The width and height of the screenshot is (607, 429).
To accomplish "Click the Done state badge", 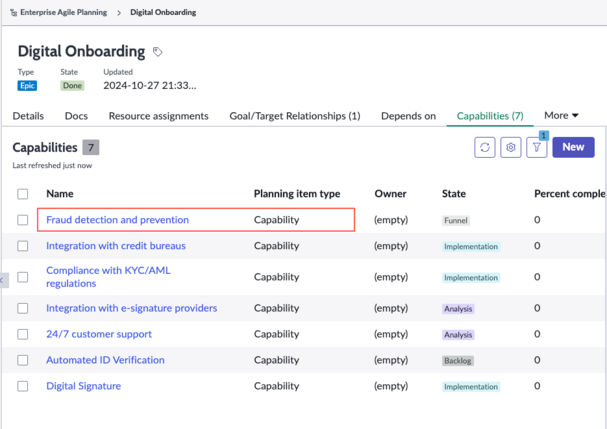I will click(x=72, y=86).
